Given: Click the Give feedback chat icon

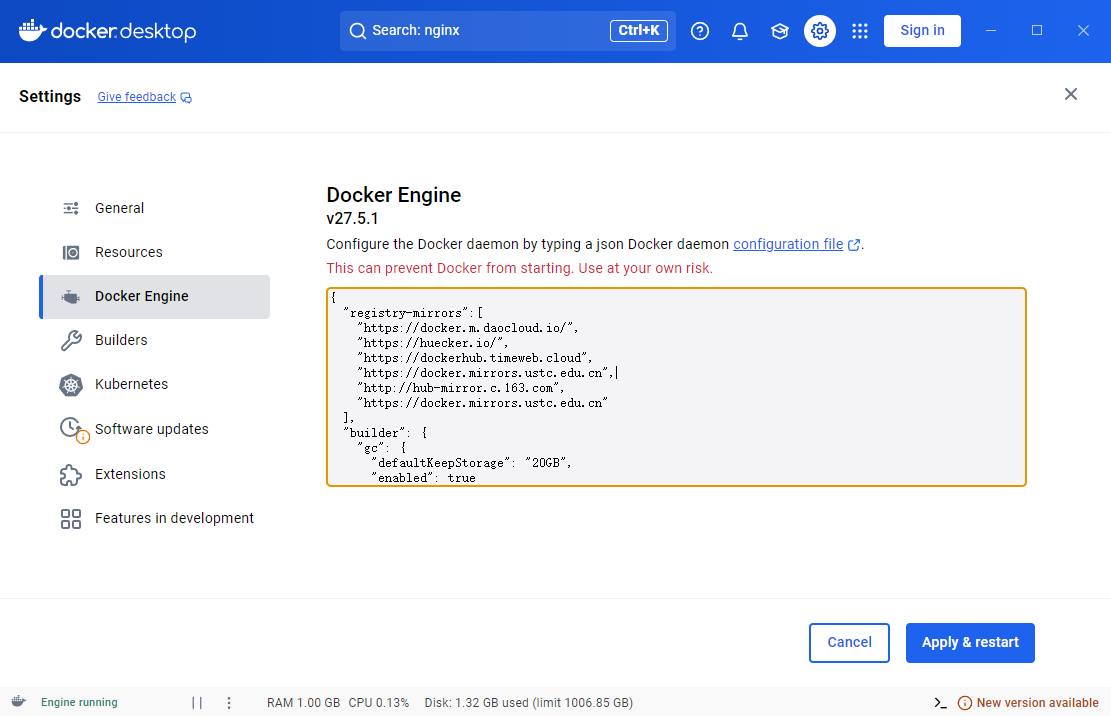Looking at the screenshot, I should point(186,98).
